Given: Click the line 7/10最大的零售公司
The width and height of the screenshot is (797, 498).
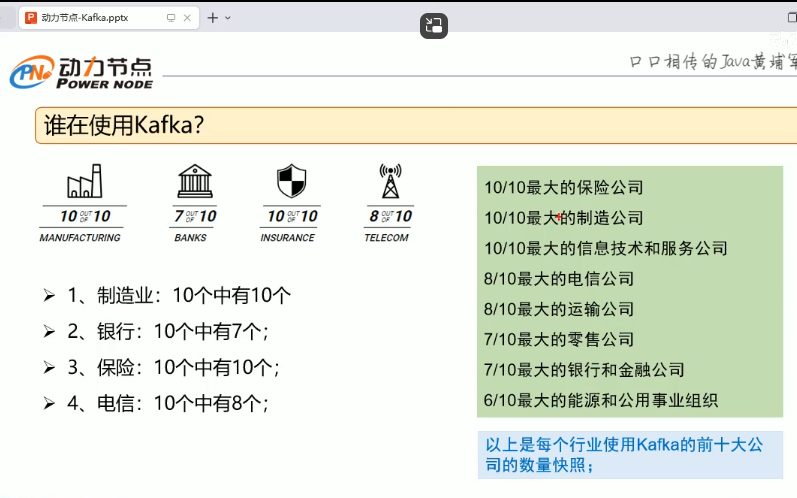Looking at the screenshot, I should click(x=559, y=339).
